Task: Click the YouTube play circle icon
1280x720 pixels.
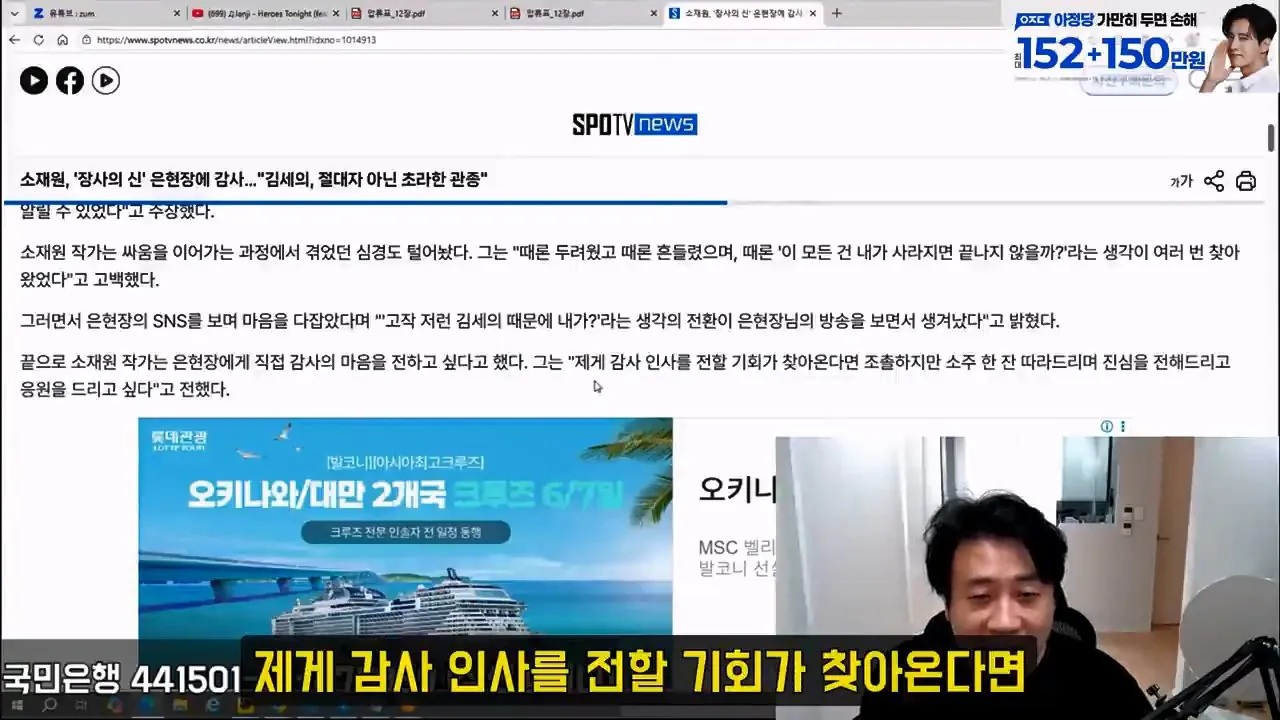Action: 34,80
